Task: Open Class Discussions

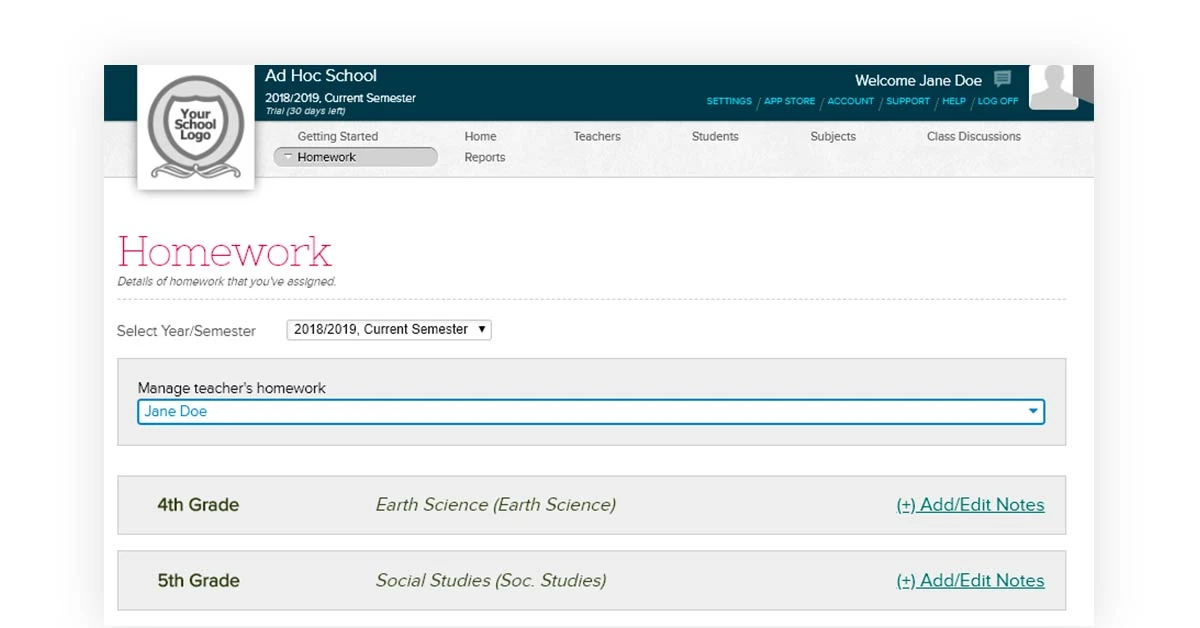Action: [x=972, y=136]
